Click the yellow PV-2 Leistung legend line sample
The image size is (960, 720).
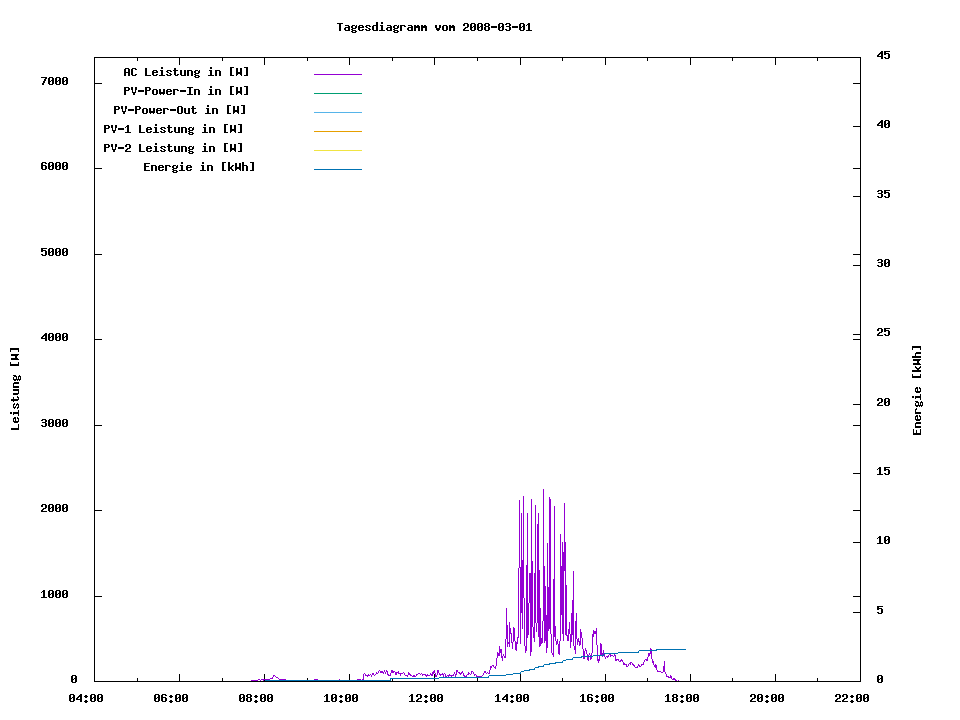coord(337,150)
